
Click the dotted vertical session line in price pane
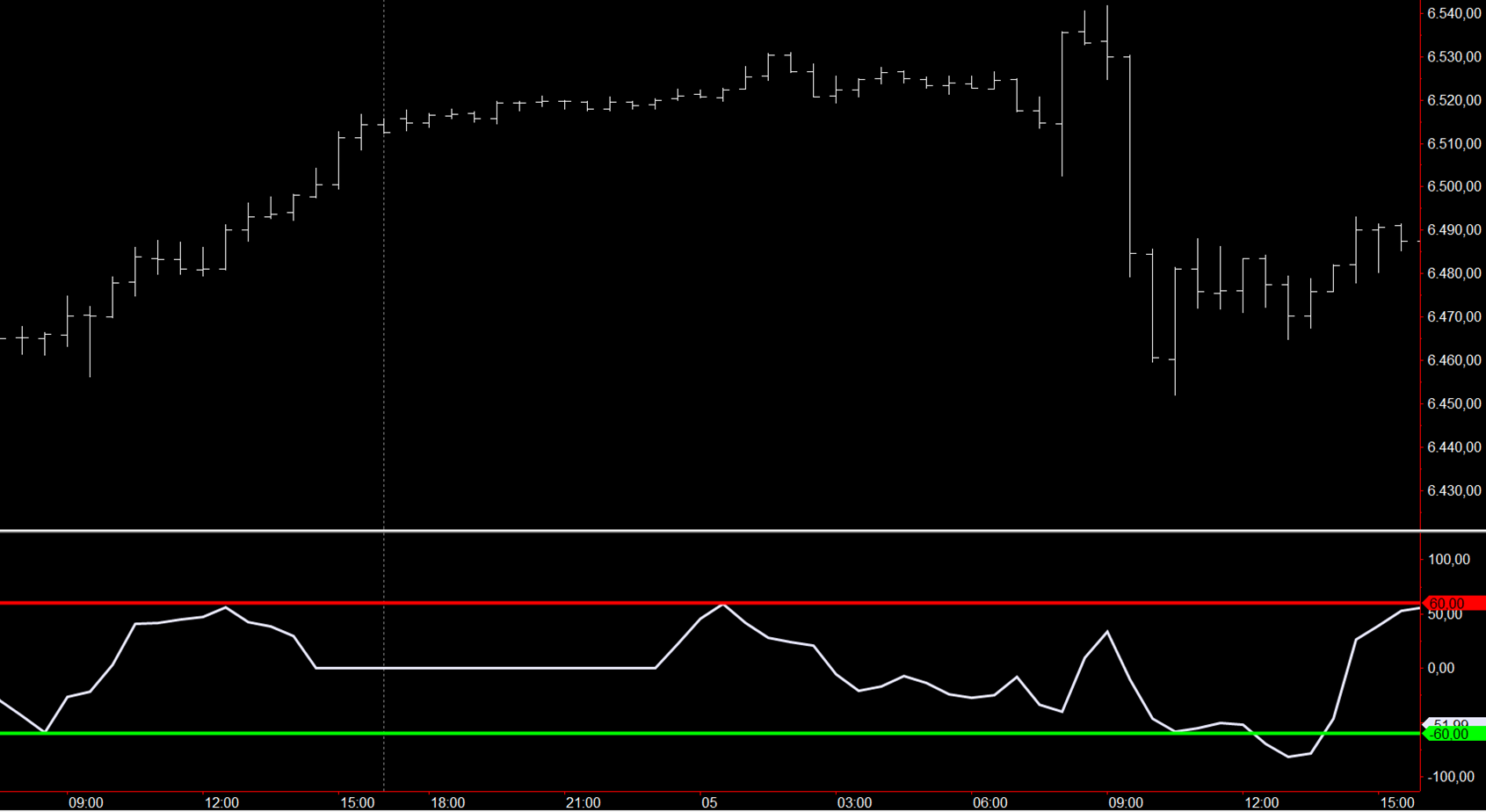tap(384, 264)
